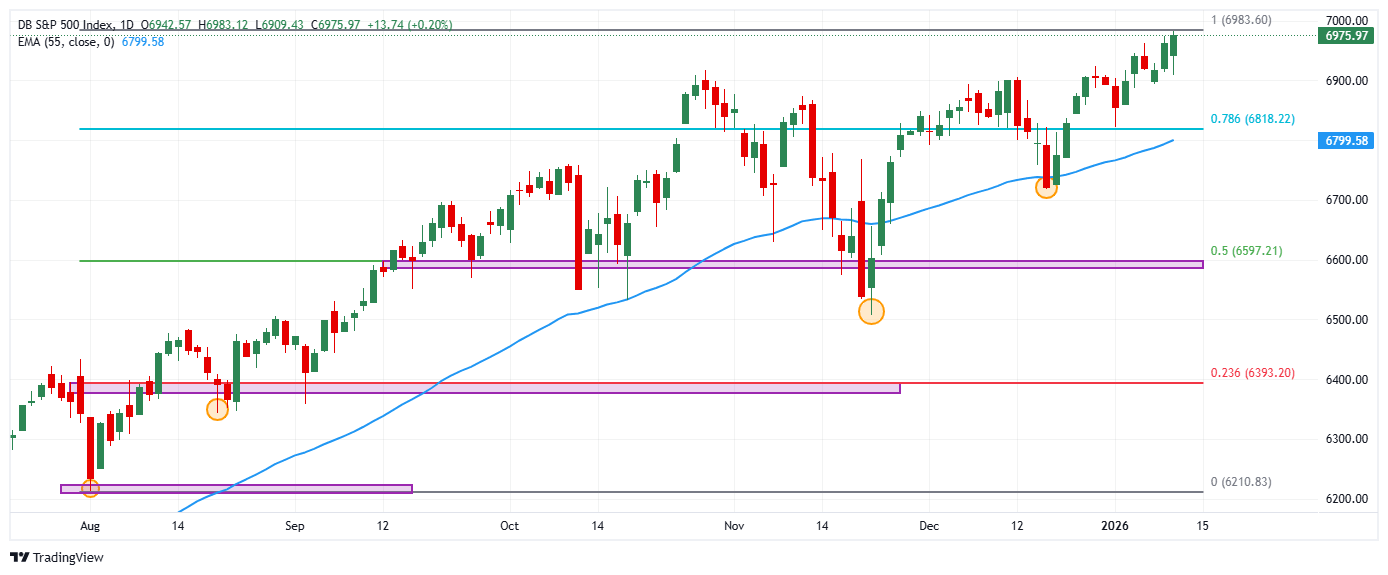The width and height of the screenshot is (1388, 575).
Task: Click the 2026 label on time axis
Action: click(1115, 525)
